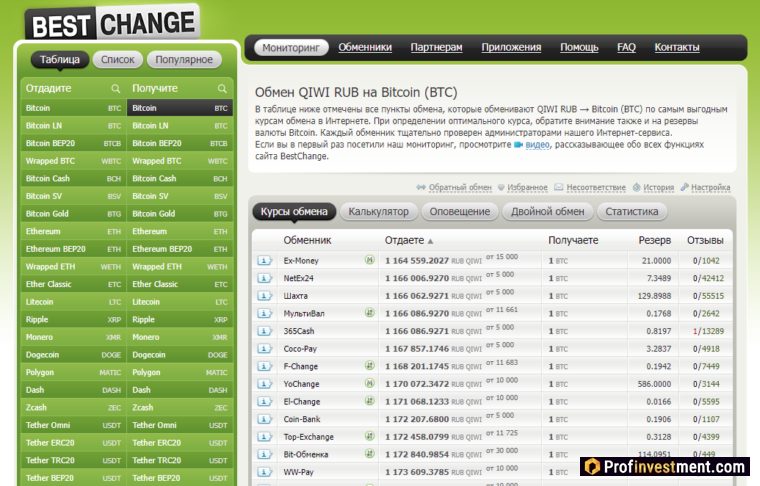Open the Партнерам menu item
The width and height of the screenshot is (760, 486).
tap(437, 47)
